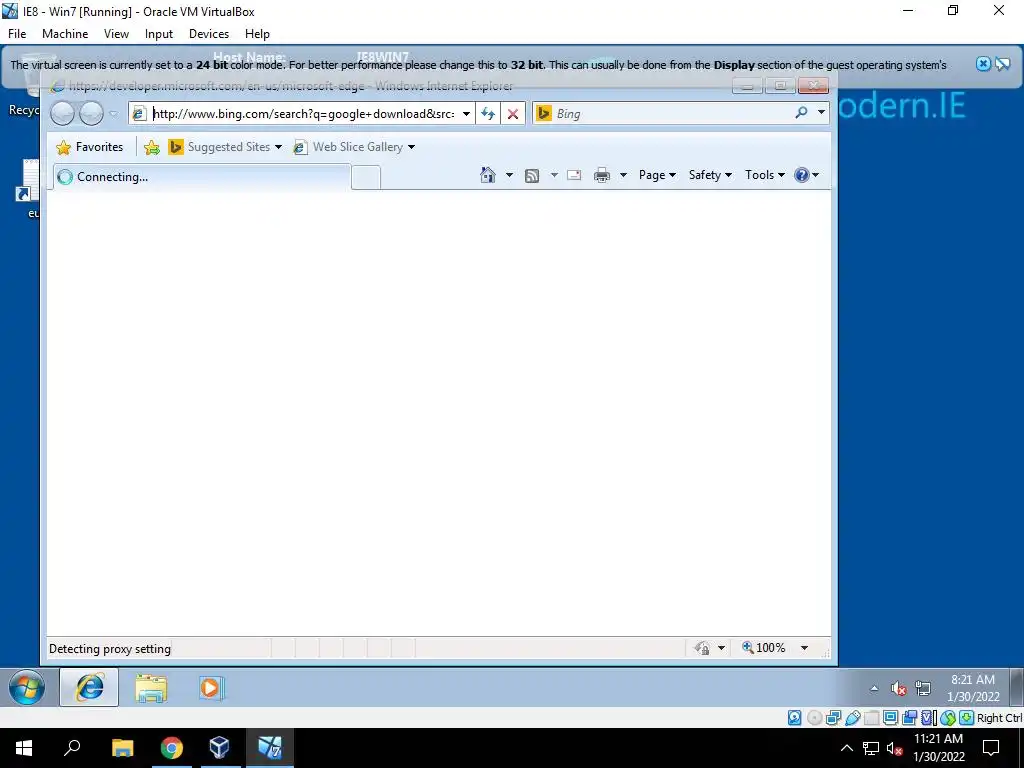
Task: Expand the Feeds dropdown arrow
Action: point(554,175)
